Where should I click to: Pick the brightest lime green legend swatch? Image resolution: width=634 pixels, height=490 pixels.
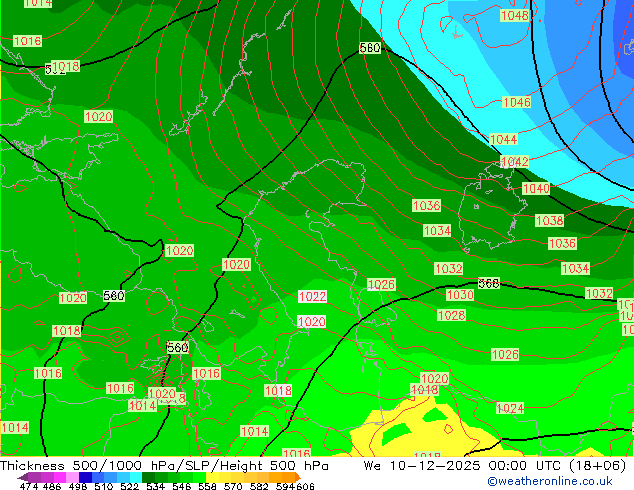pos(199,477)
